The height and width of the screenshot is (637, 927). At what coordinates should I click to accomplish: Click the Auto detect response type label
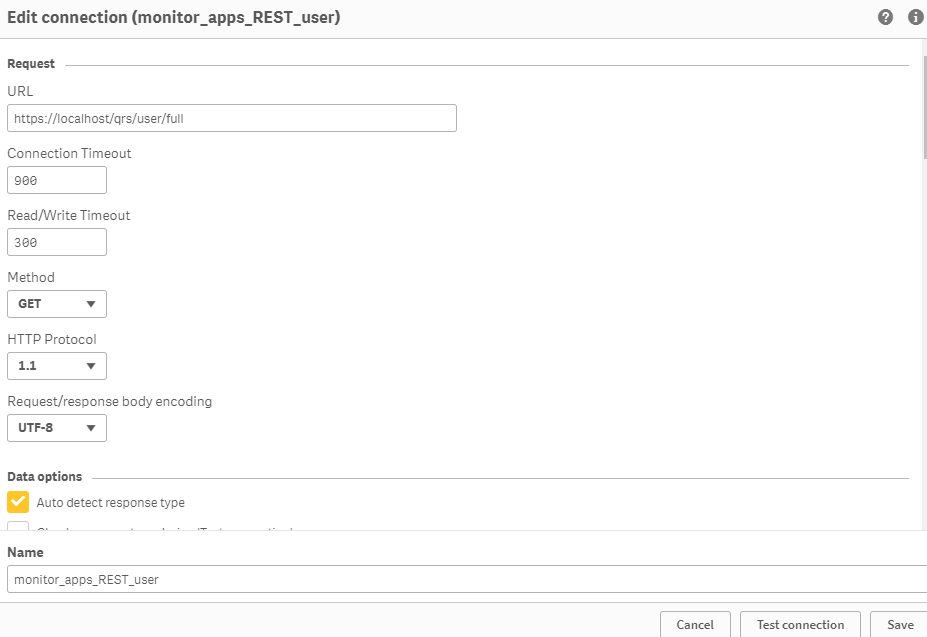110,503
